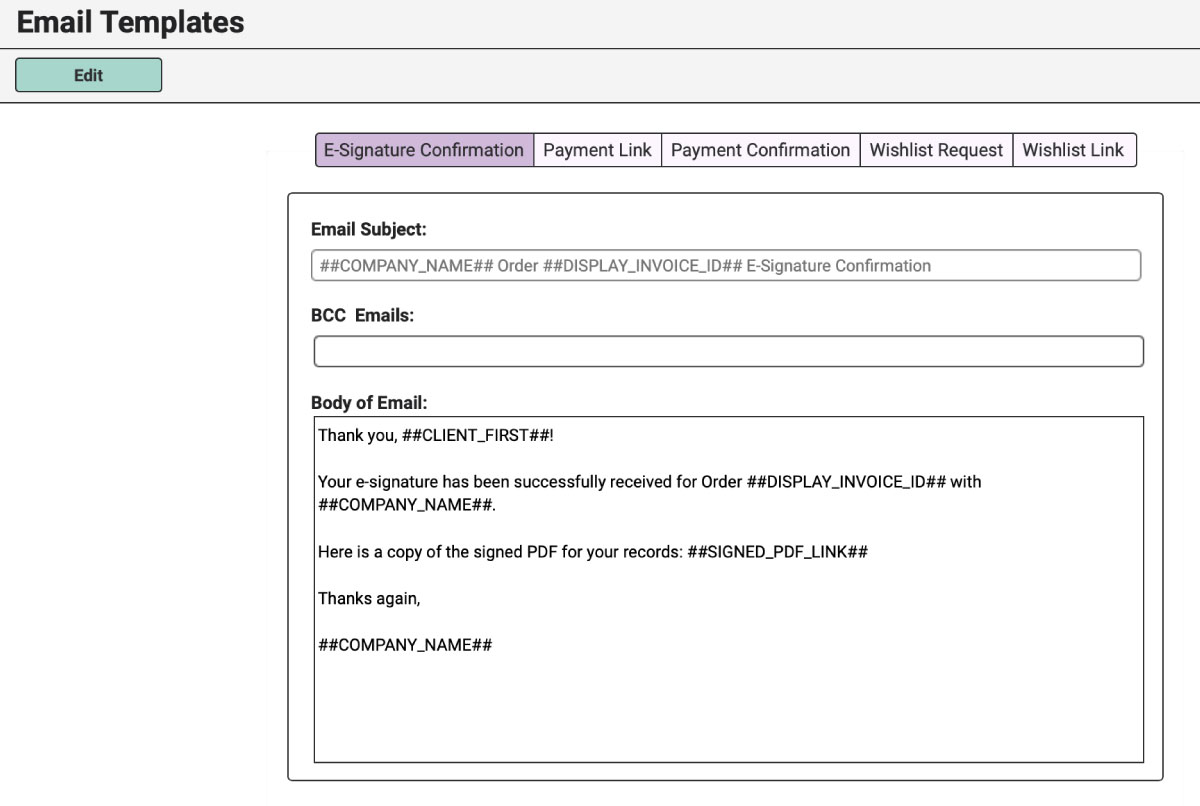
Task: Click the "Email Subject:" label
Action: click(x=368, y=229)
